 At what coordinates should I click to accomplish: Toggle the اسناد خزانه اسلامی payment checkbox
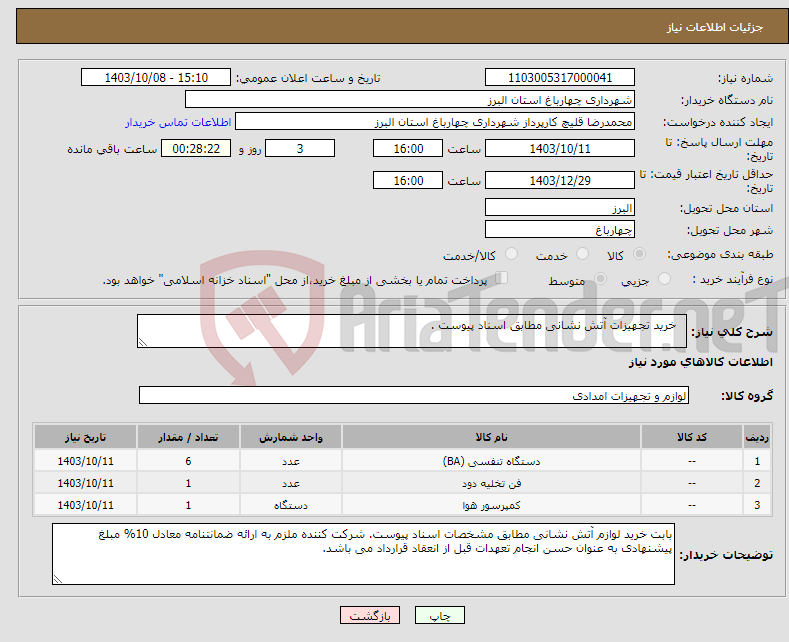coord(502,278)
